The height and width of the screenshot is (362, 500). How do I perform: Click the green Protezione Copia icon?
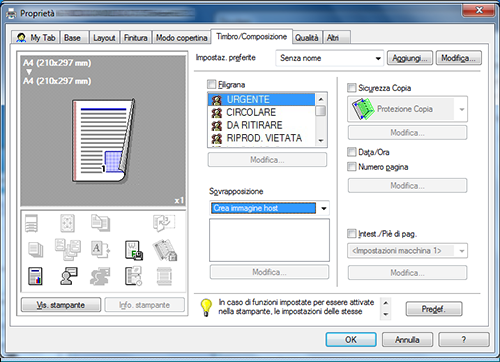(x=362, y=109)
